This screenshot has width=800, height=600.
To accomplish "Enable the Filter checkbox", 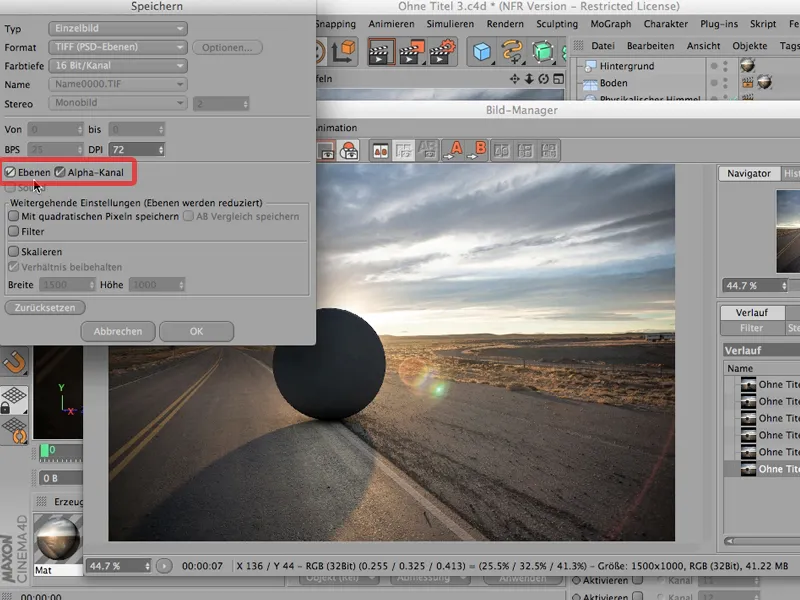I will (x=15, y=232).
